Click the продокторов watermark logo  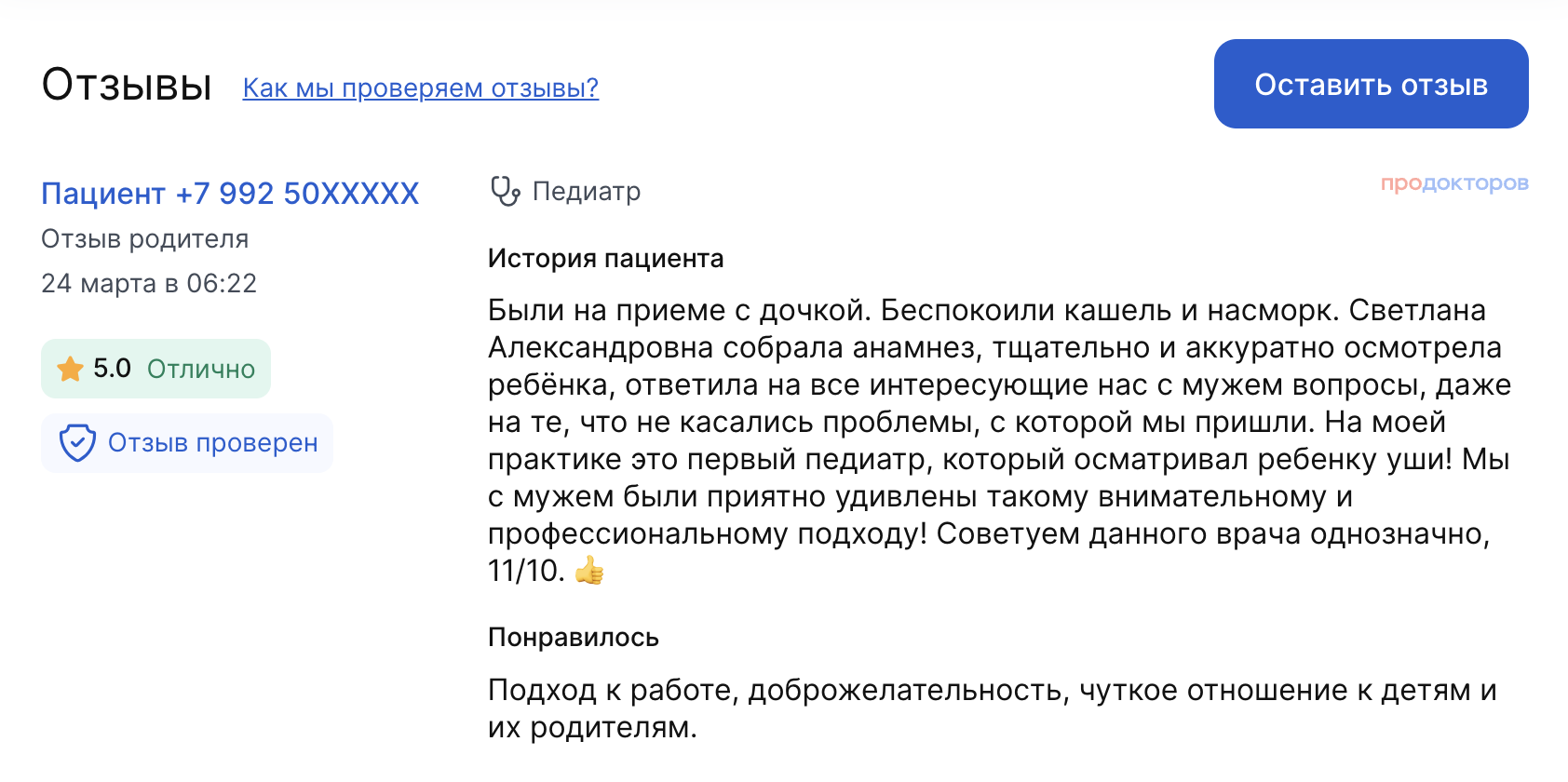pos(1453,183)
